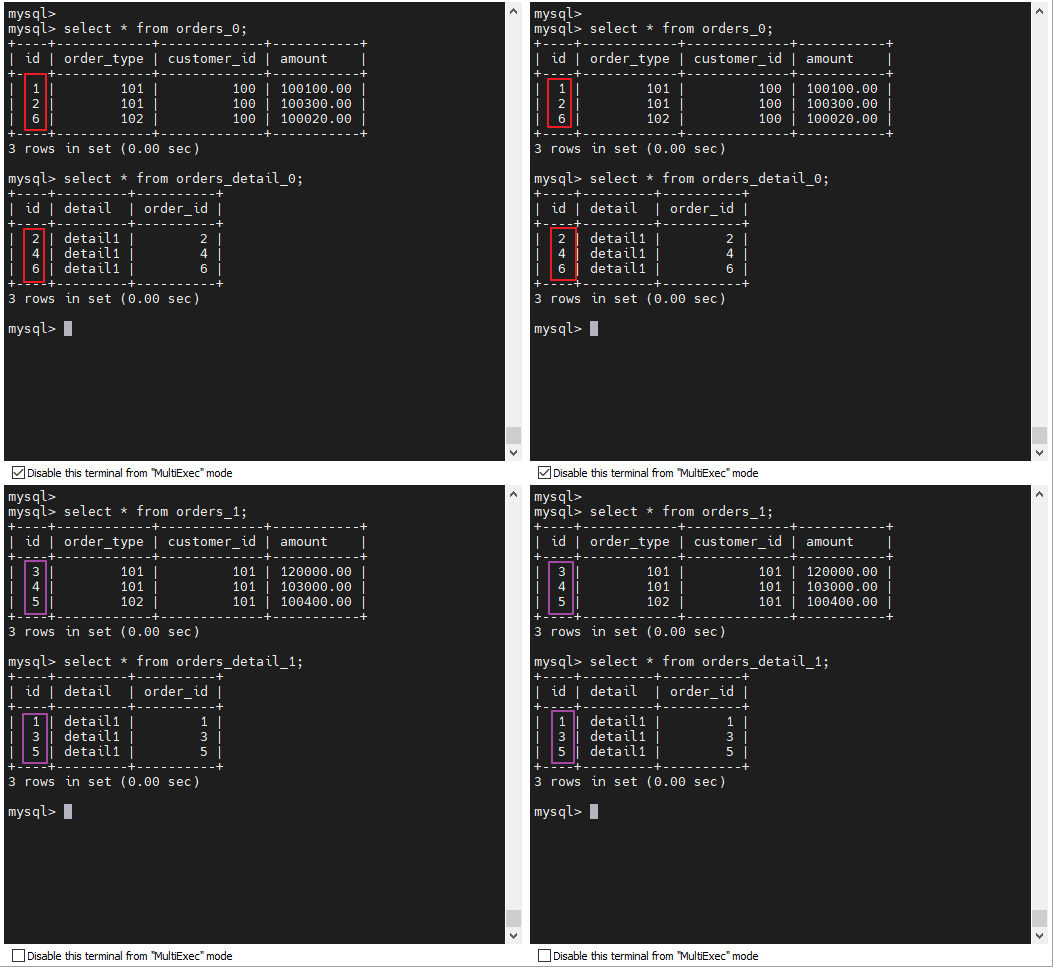Click amount 100300.00 in top-left orders_0 table
This screenshot has width=1053, height=967.
tap(315, 104)
